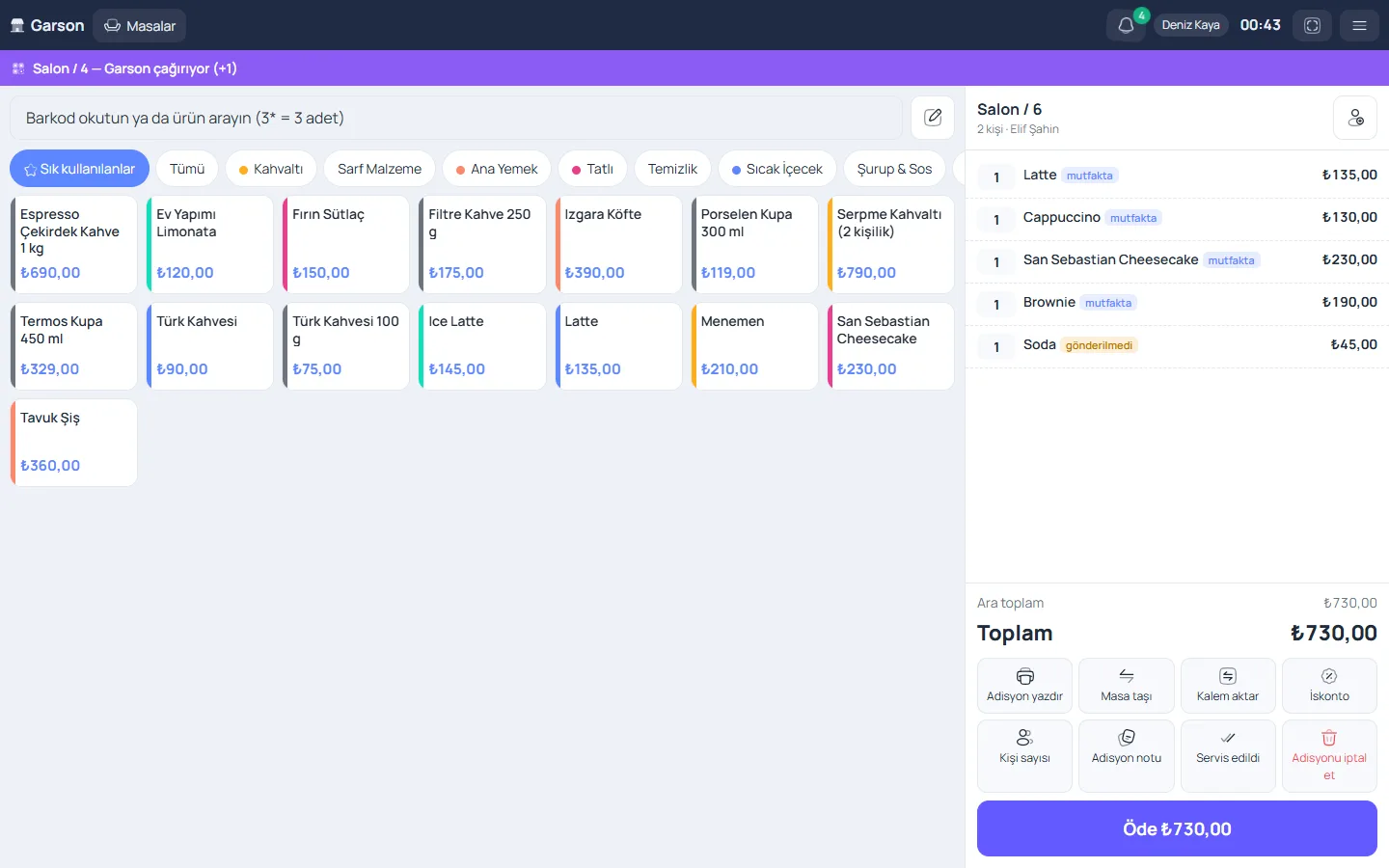Mark order as Servis edildi
The image size is (1389, 868).
1228,756
